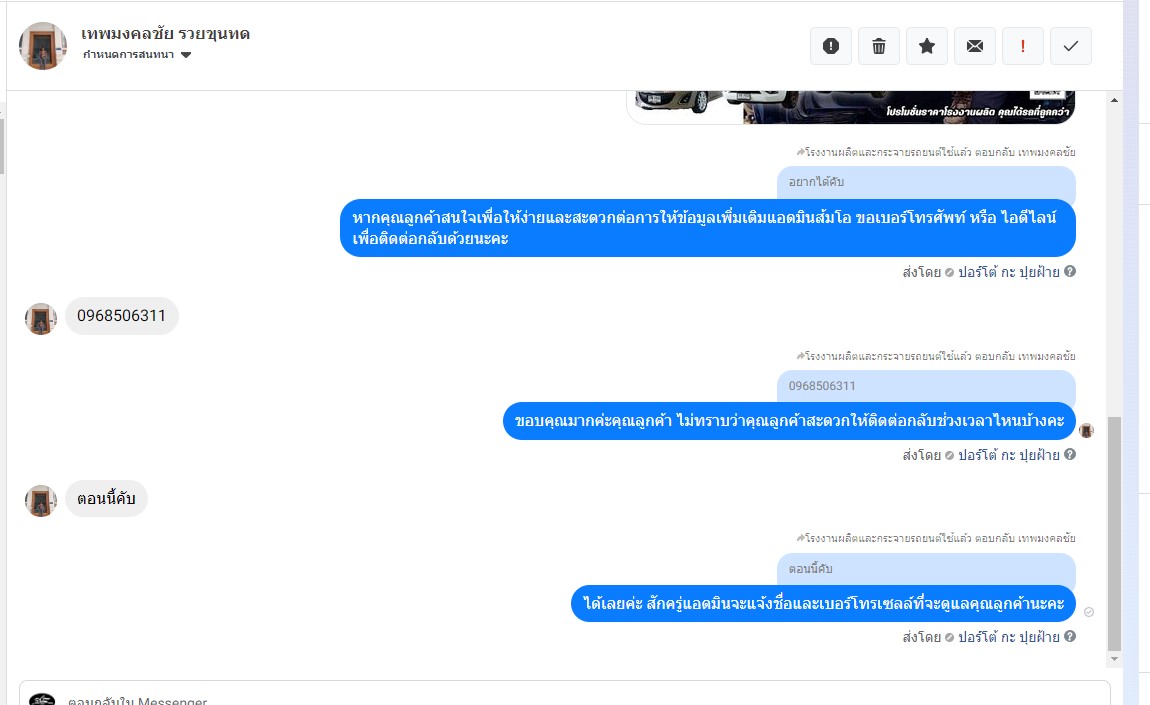Click customer avatar next to phone number

point(41,319)
